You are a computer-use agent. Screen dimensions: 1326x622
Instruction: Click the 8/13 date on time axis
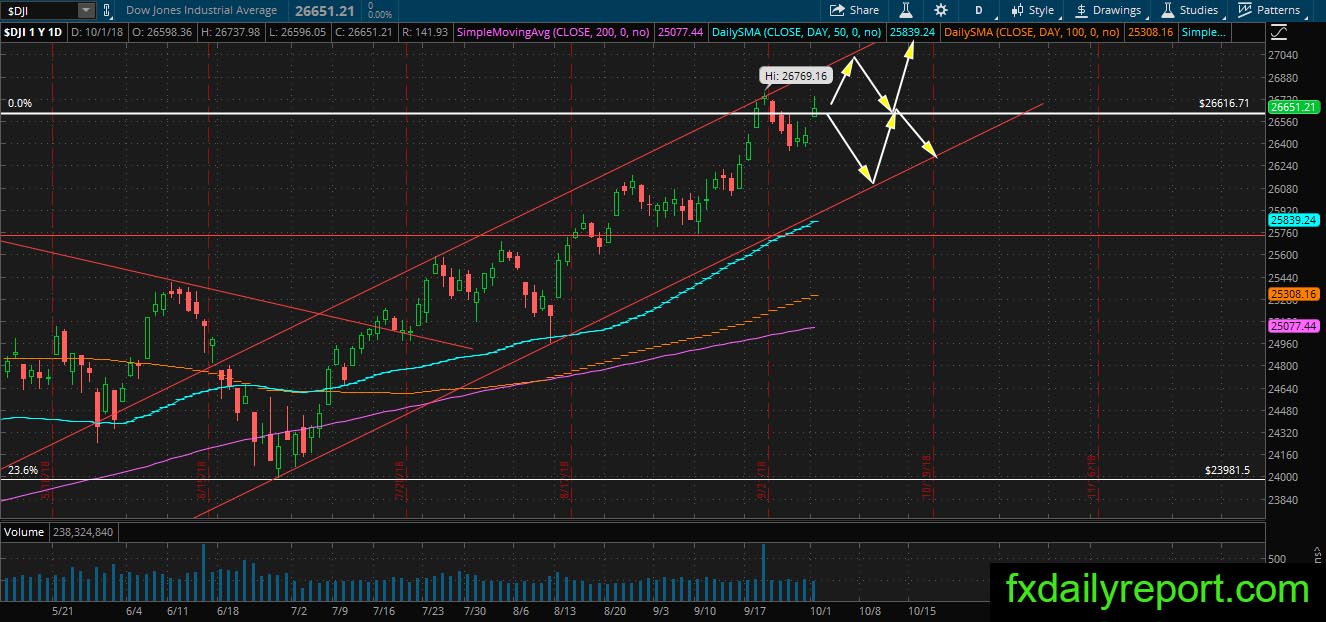tap(563, 609)
